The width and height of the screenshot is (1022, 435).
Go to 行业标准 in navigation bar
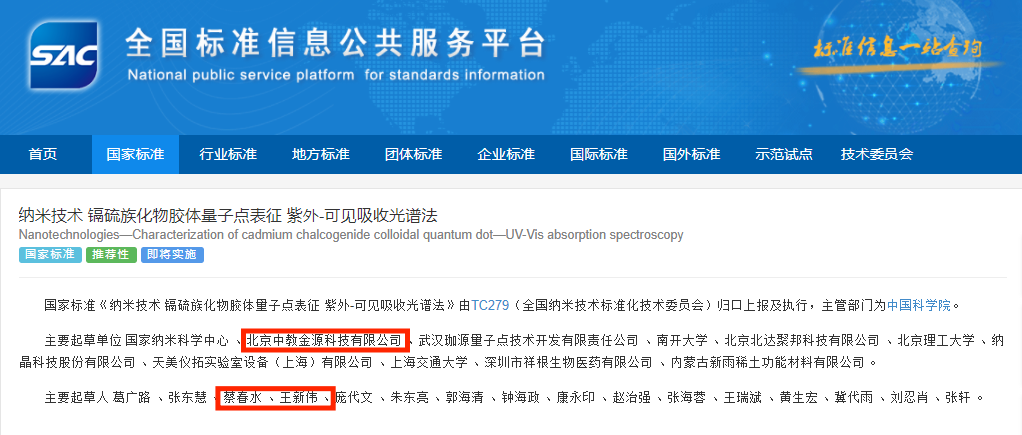pos(228,155)
